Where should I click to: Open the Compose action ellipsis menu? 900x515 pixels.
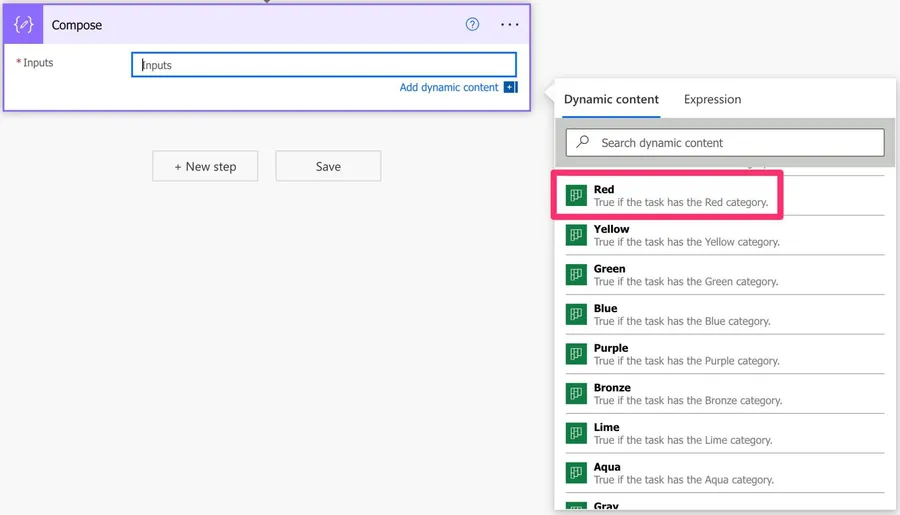[x=510, y=25]
